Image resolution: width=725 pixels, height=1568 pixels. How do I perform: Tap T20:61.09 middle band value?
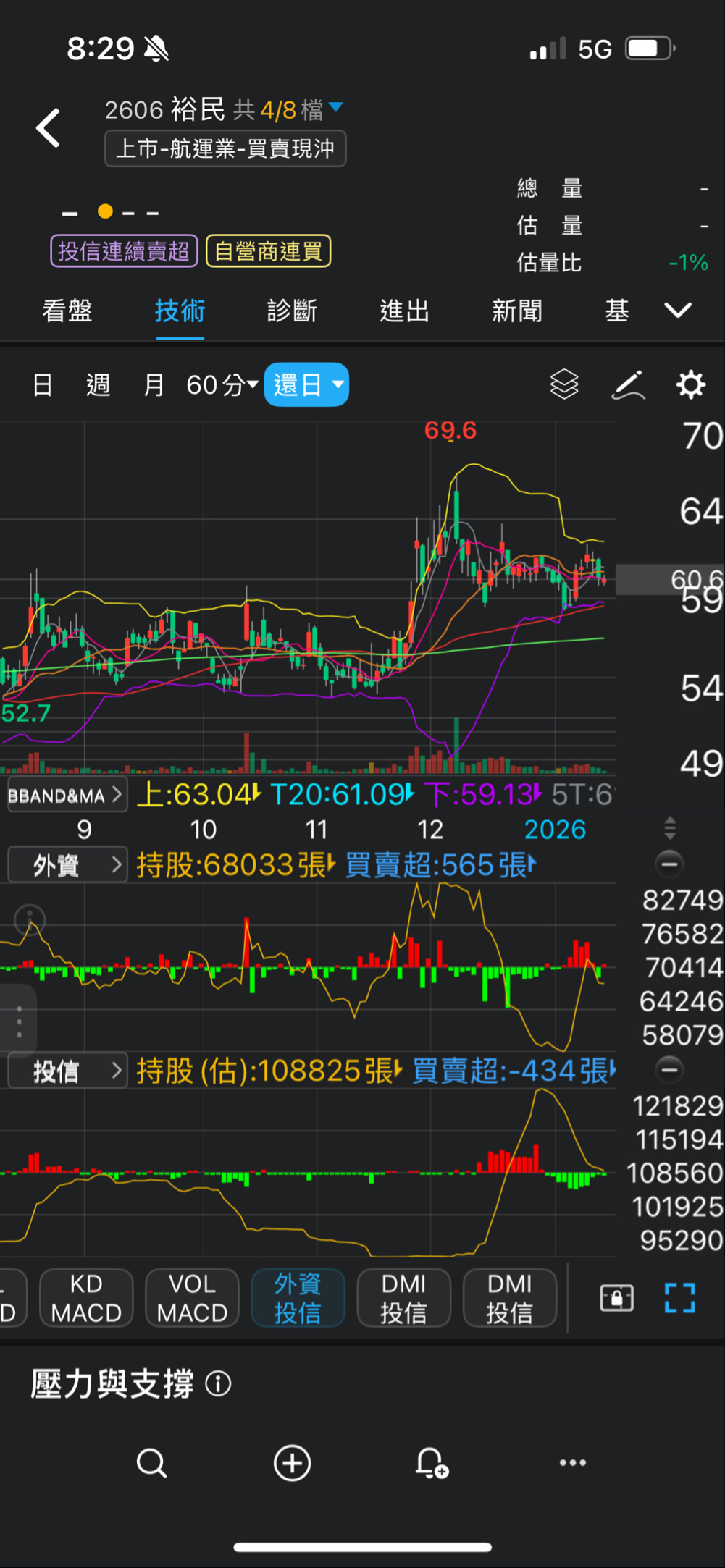tap(343, 795)
